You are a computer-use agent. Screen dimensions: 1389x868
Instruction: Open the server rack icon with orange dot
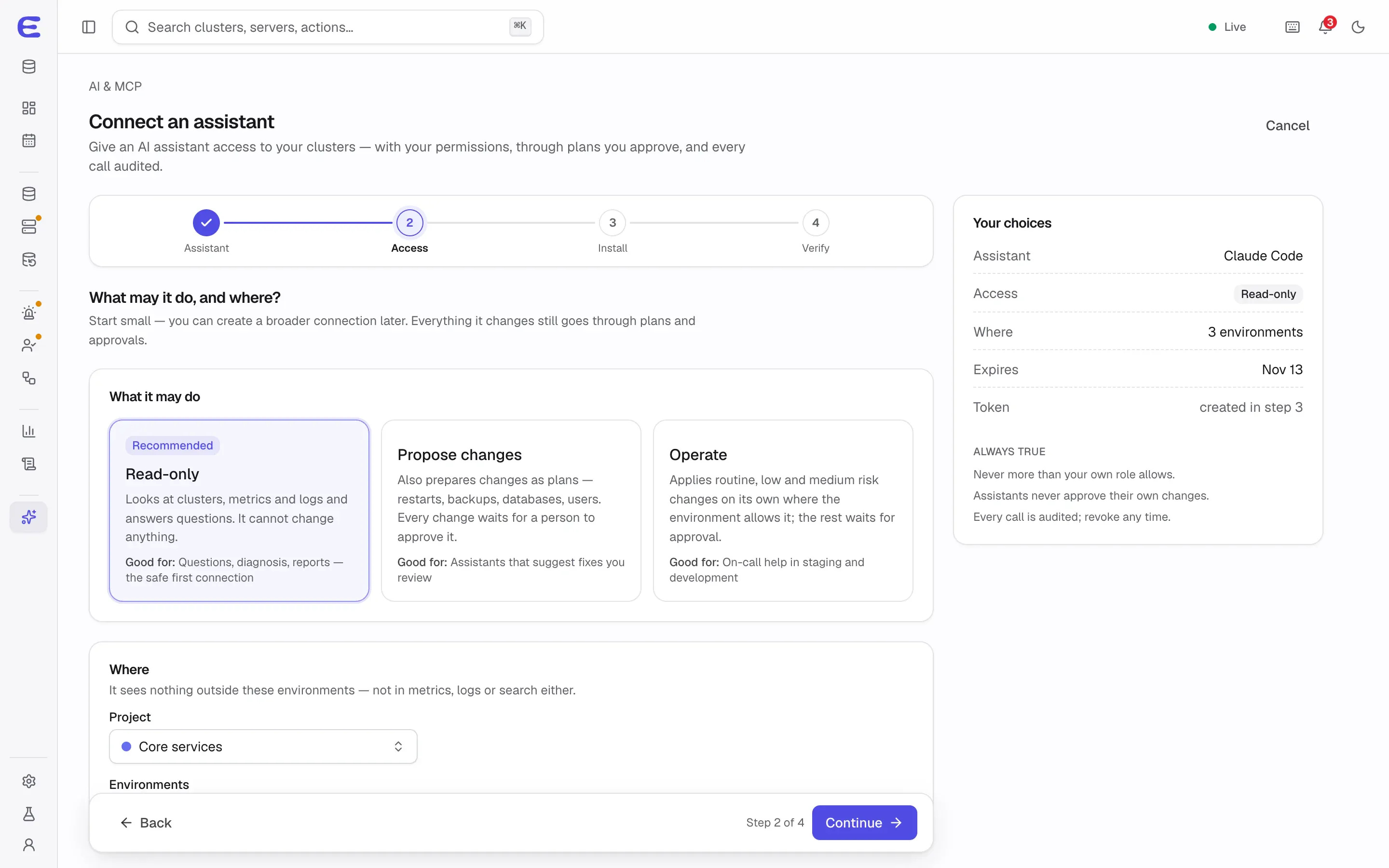pyautogui.click(x=29, y=227)
